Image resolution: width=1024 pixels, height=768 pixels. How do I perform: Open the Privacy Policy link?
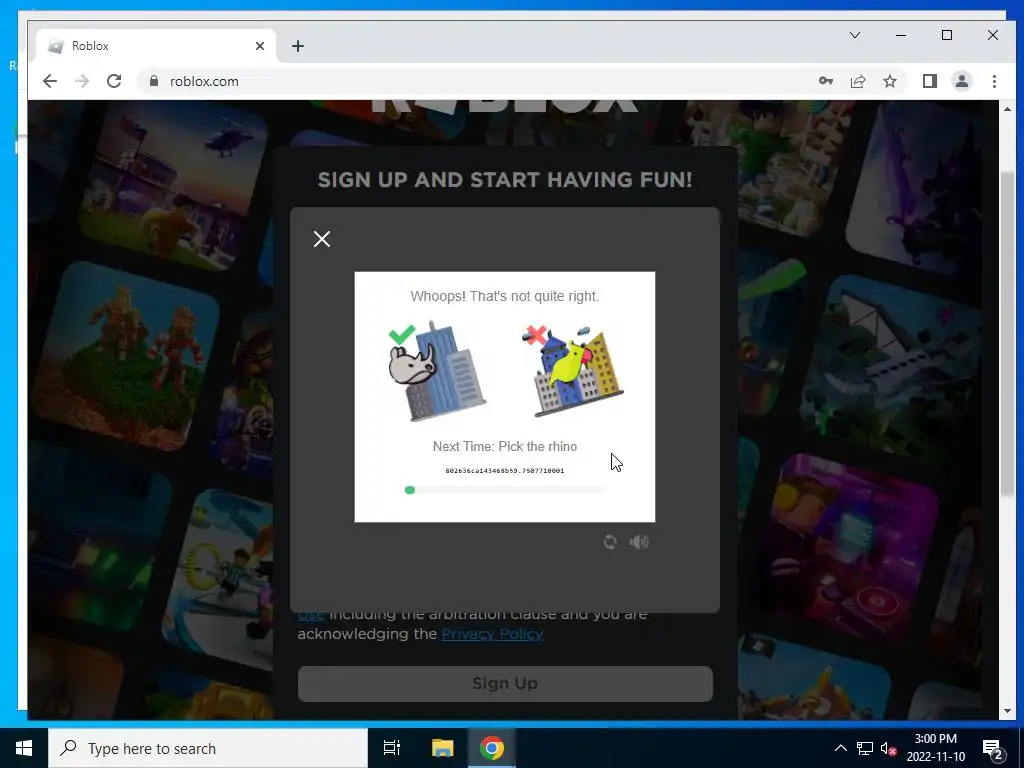492,634
